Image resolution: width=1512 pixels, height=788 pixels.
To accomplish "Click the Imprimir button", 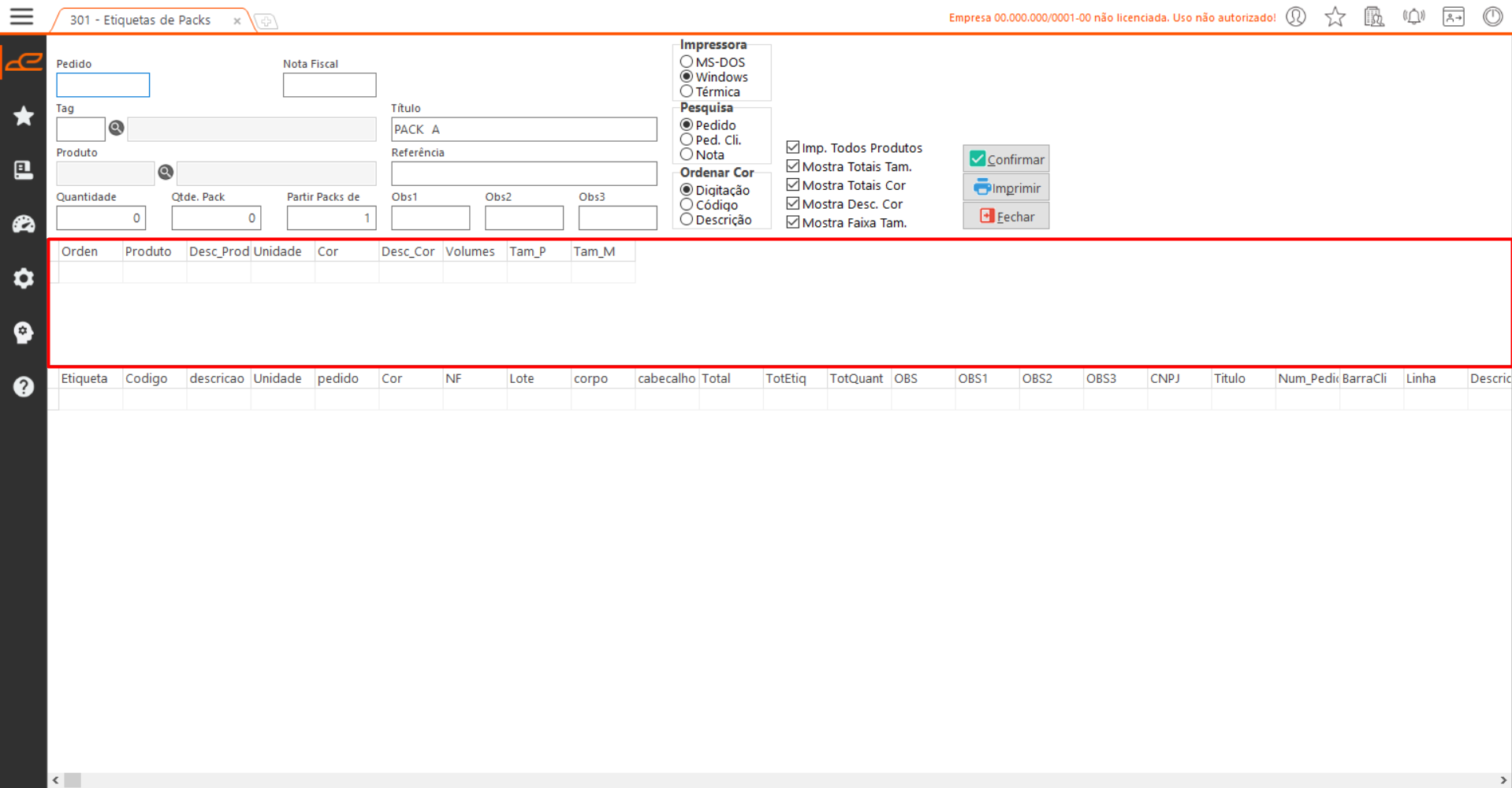I will click(x=1006, y=188).
